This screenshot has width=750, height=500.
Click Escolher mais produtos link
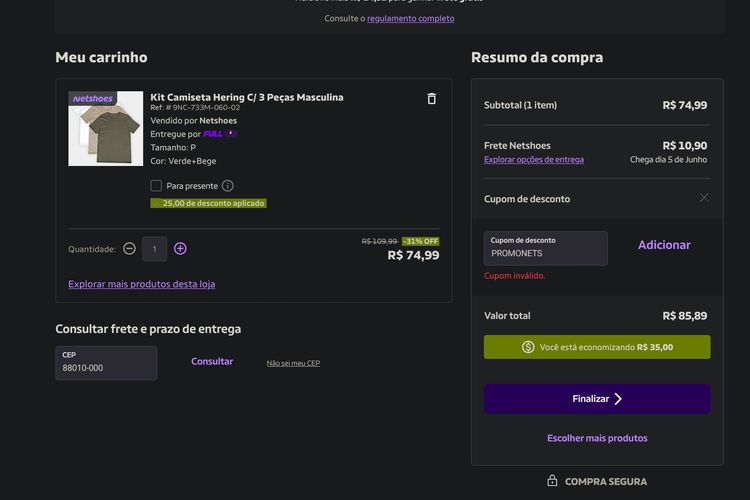pos(597,438)
